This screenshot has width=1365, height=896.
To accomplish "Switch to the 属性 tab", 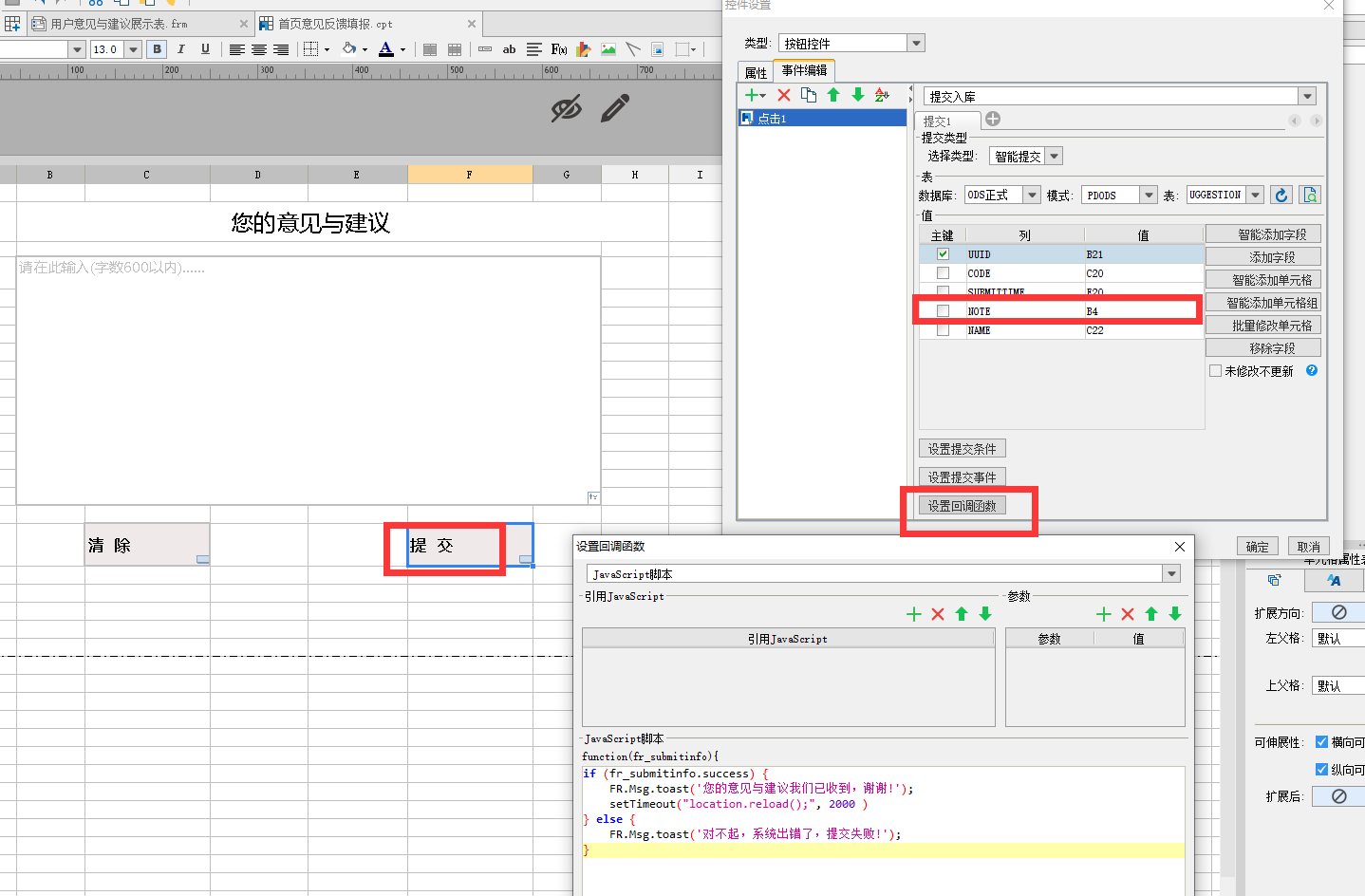I will point(756,72).
